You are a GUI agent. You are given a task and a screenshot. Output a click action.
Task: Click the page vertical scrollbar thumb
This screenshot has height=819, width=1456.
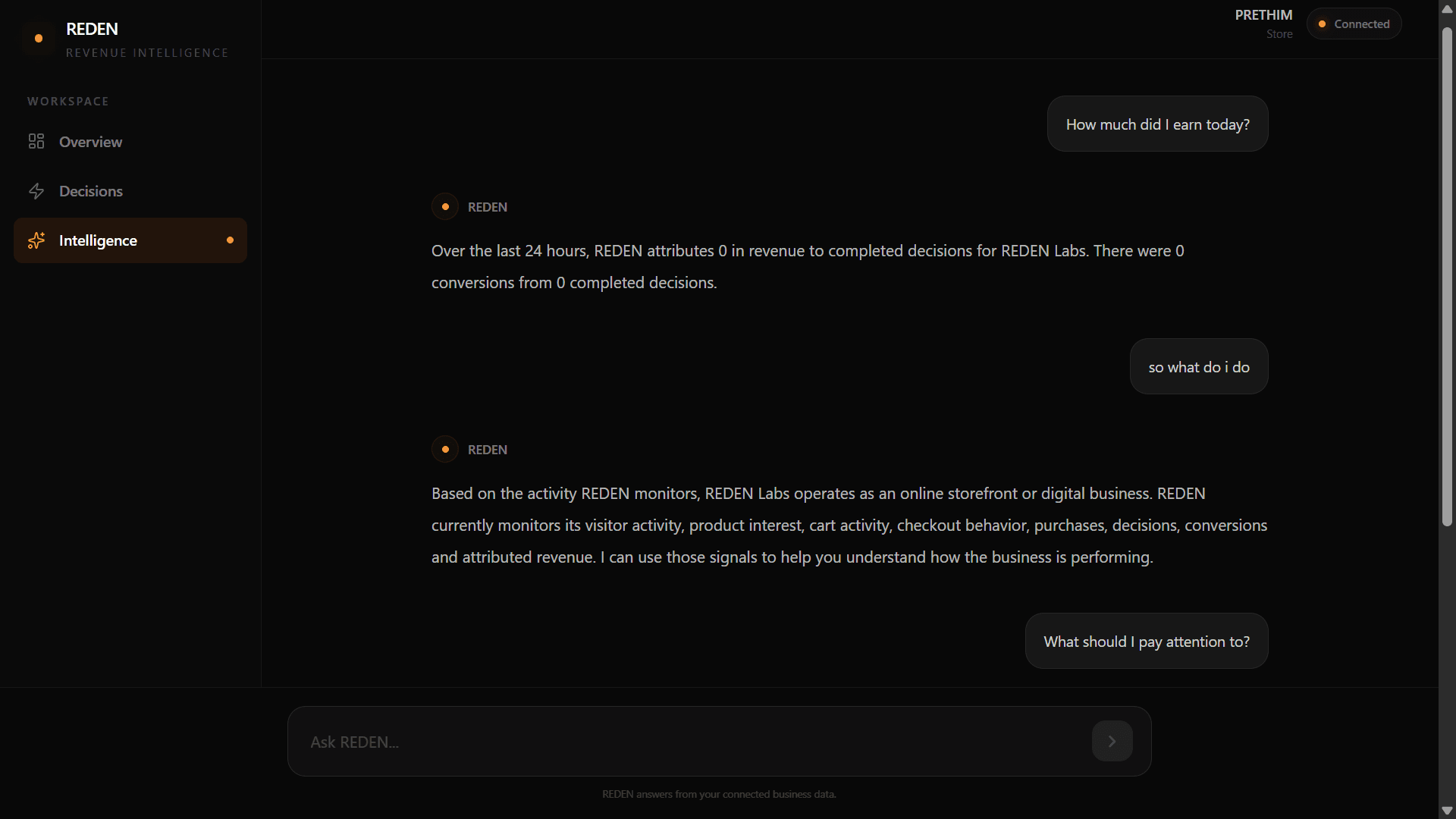tap(1447, 277)
